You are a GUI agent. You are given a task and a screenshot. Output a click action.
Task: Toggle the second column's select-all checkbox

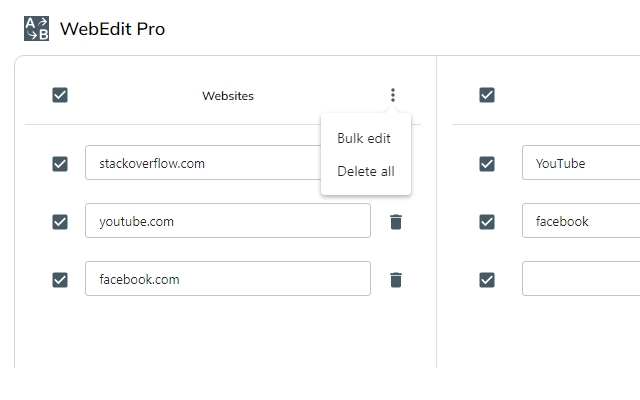tap(487, 96)
